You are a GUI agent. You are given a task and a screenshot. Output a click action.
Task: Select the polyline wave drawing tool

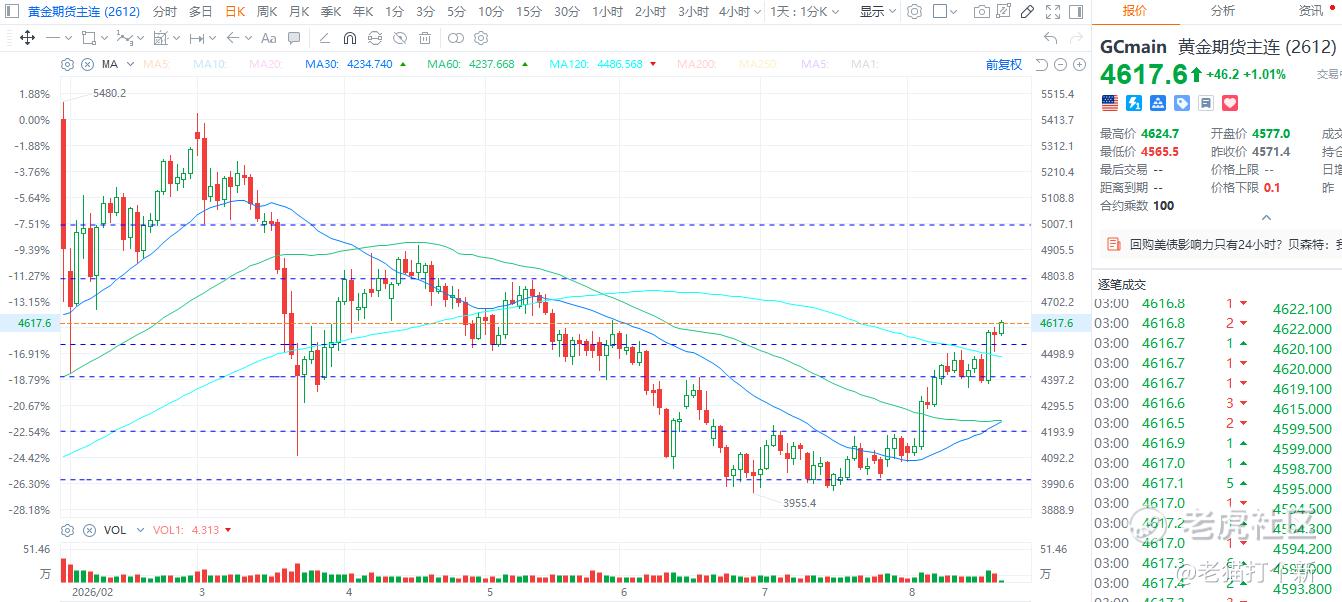click(124, 38)
